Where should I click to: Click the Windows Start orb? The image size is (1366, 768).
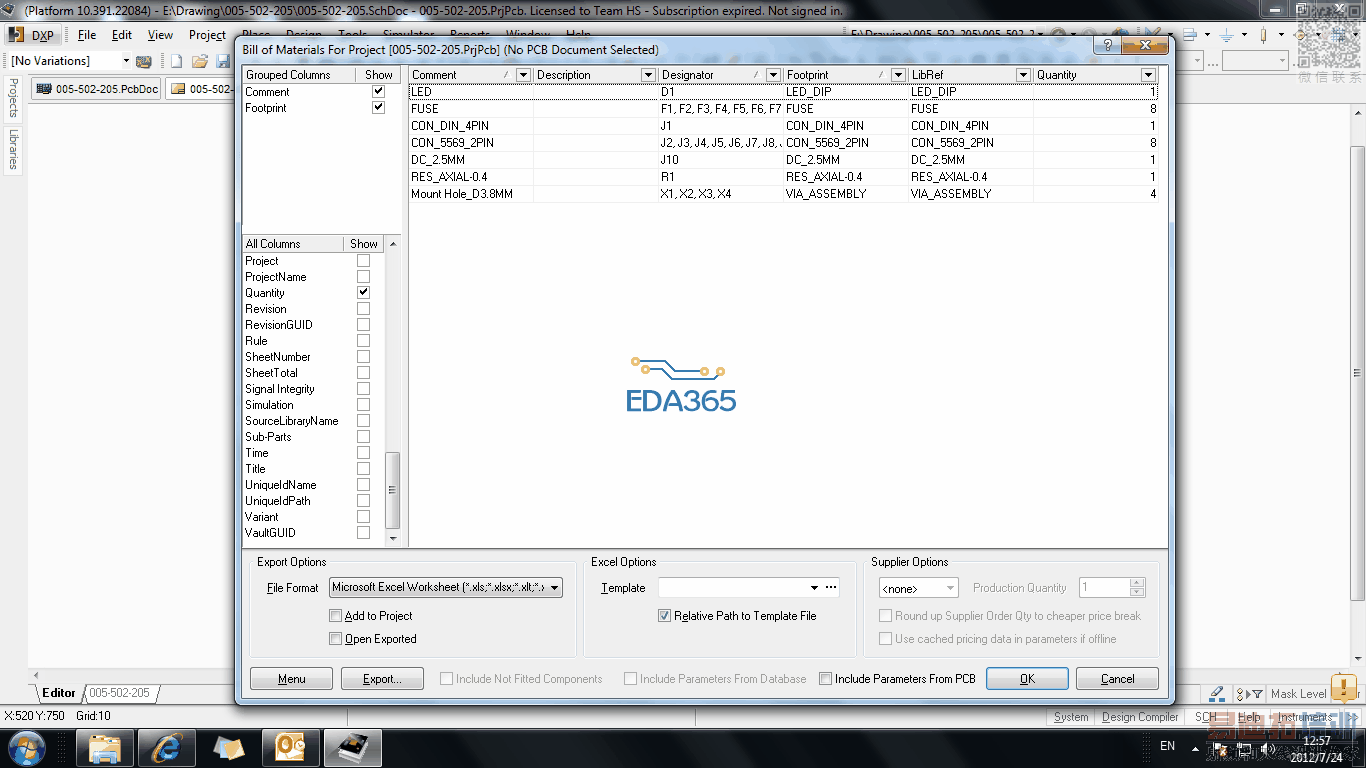click(x=25, y=747)
